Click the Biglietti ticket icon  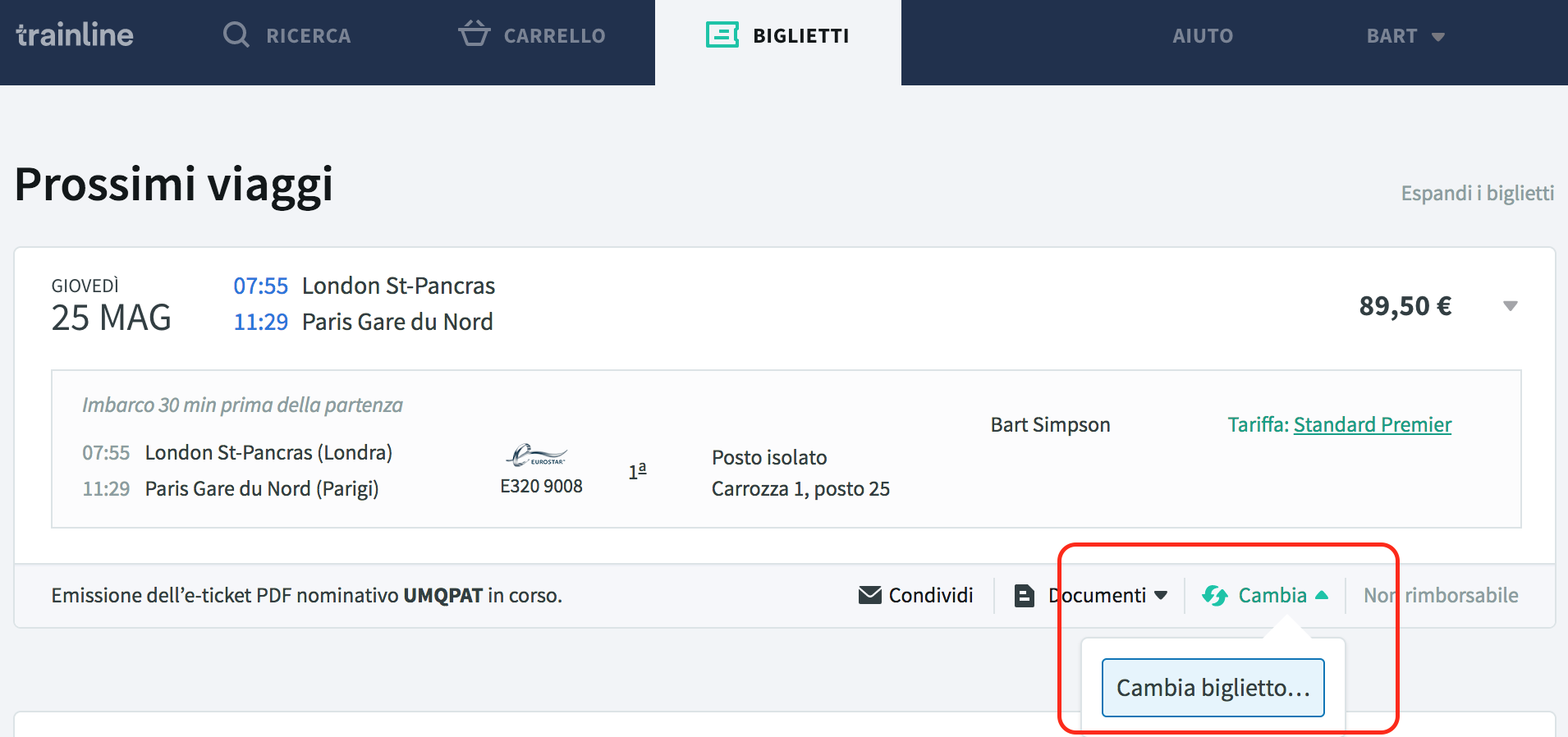(722, 34)
